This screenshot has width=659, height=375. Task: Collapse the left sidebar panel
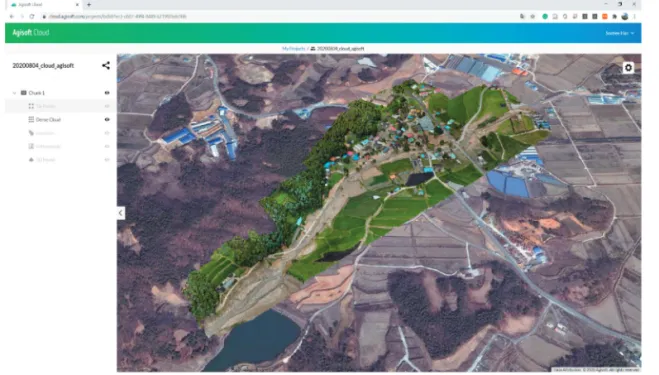pyautogui.click(x=121, y=213)
